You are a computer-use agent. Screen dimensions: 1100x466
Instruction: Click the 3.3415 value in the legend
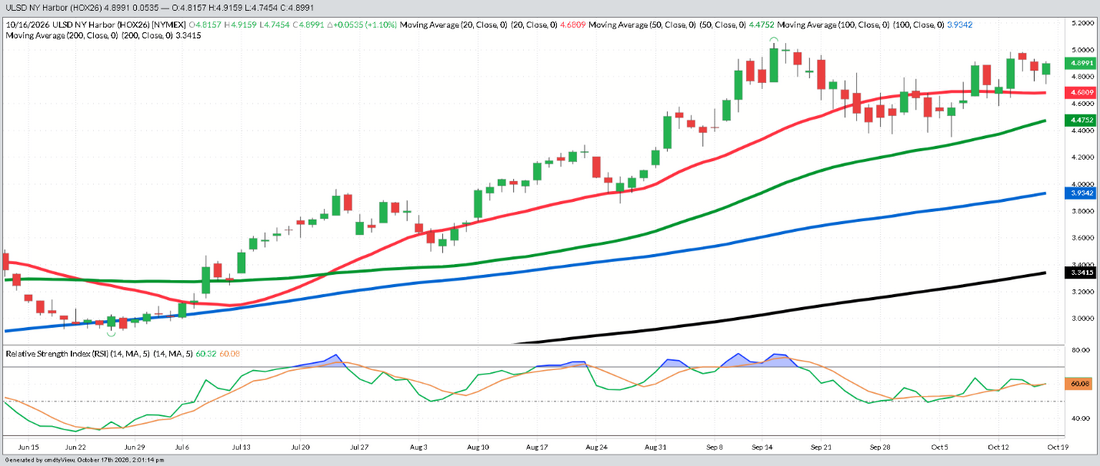[x=191, y=34]
